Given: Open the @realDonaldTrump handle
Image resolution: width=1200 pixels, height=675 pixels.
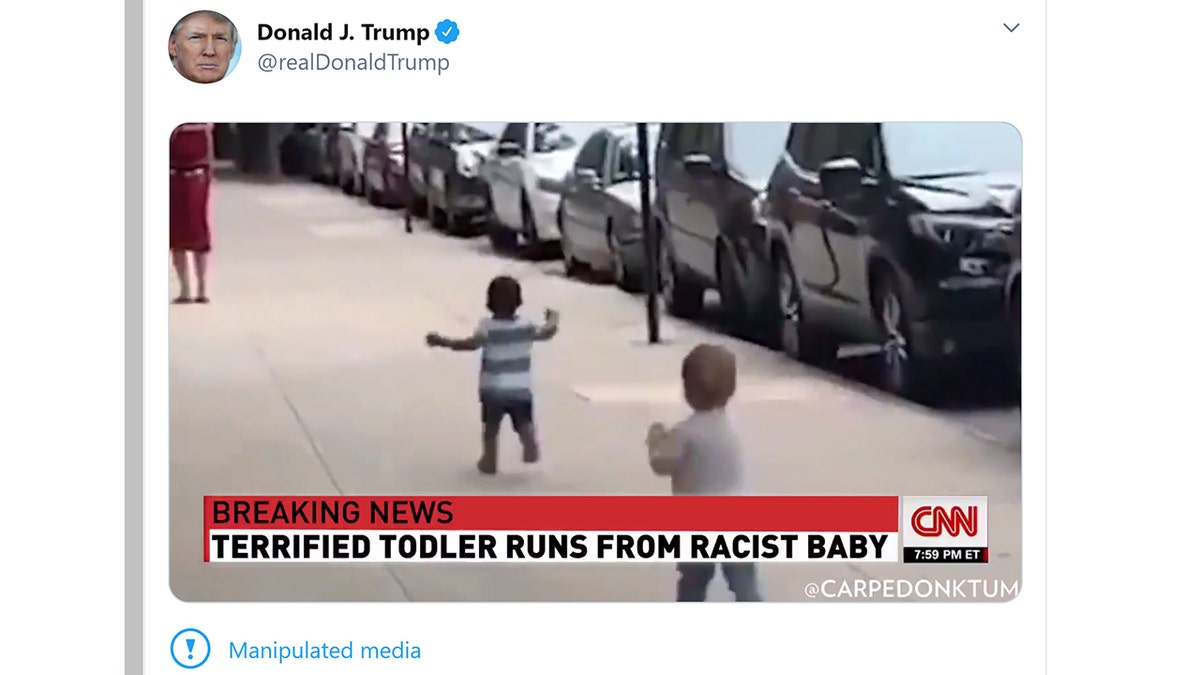Looking at the screenshot, I should click(x=353, y=62).
